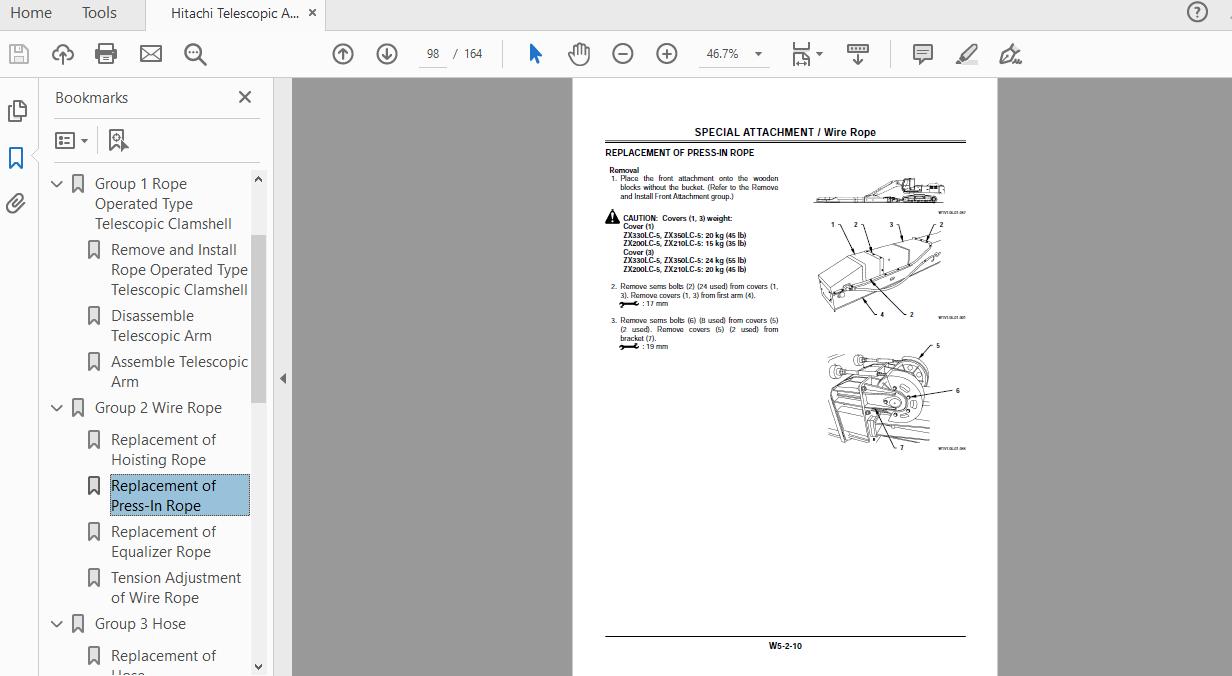Close the Bookmarks panel

(245, 97)
